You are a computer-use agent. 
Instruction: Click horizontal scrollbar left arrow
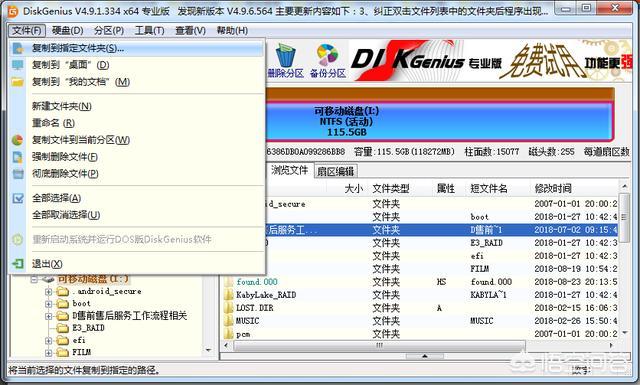227,345
